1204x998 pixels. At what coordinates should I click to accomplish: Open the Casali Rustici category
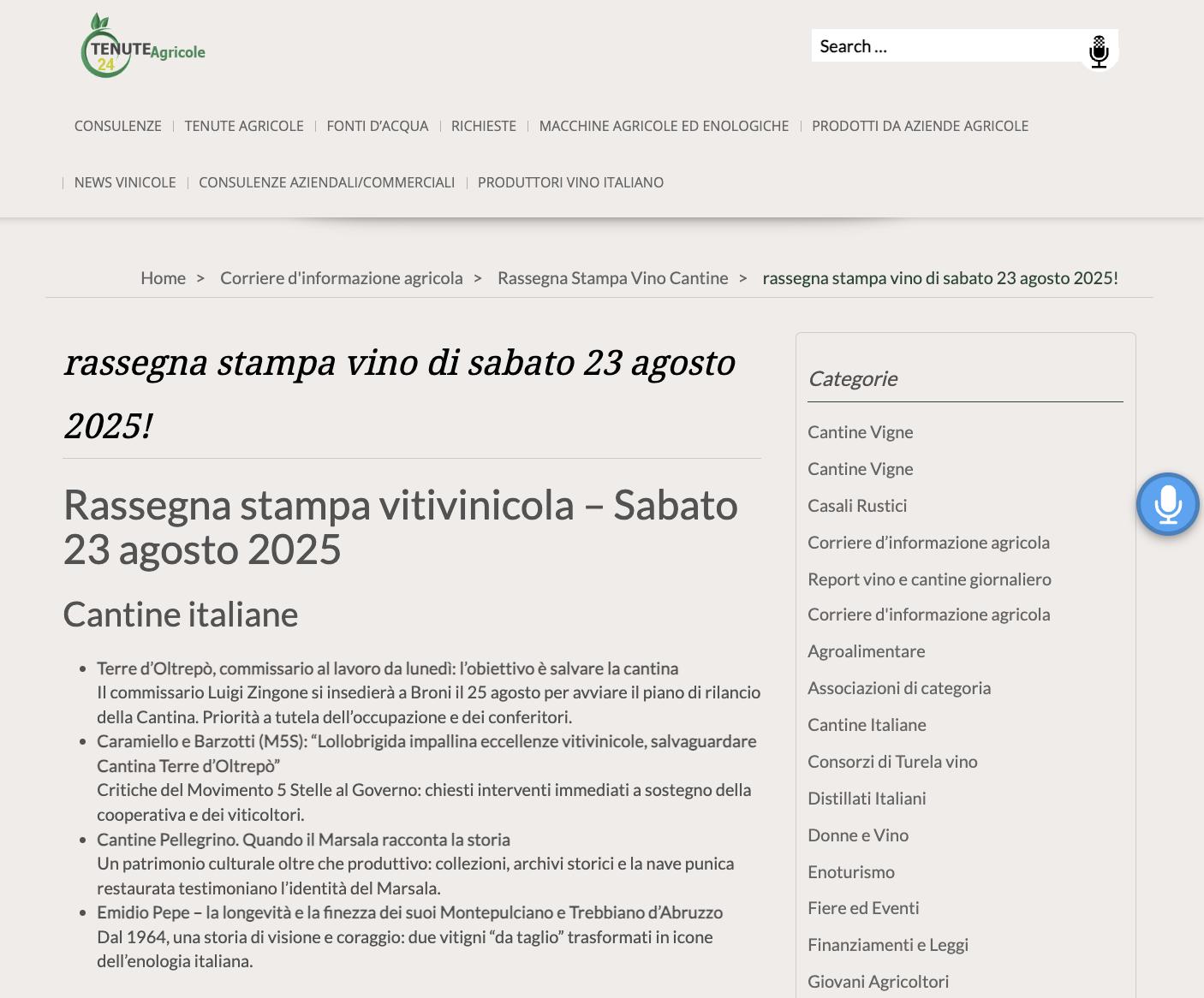[857, 506]
